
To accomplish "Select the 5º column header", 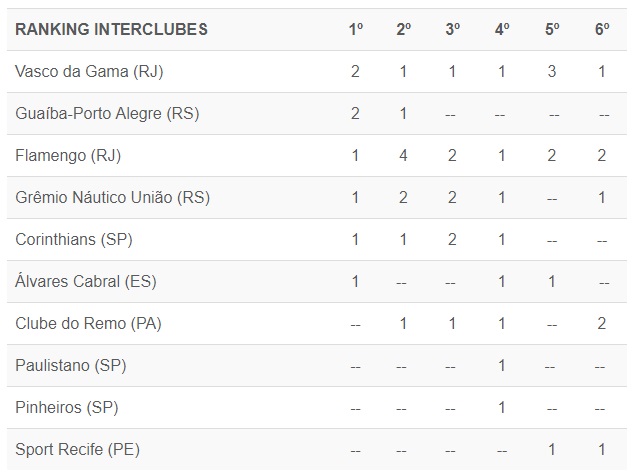I will click(552, 29).
